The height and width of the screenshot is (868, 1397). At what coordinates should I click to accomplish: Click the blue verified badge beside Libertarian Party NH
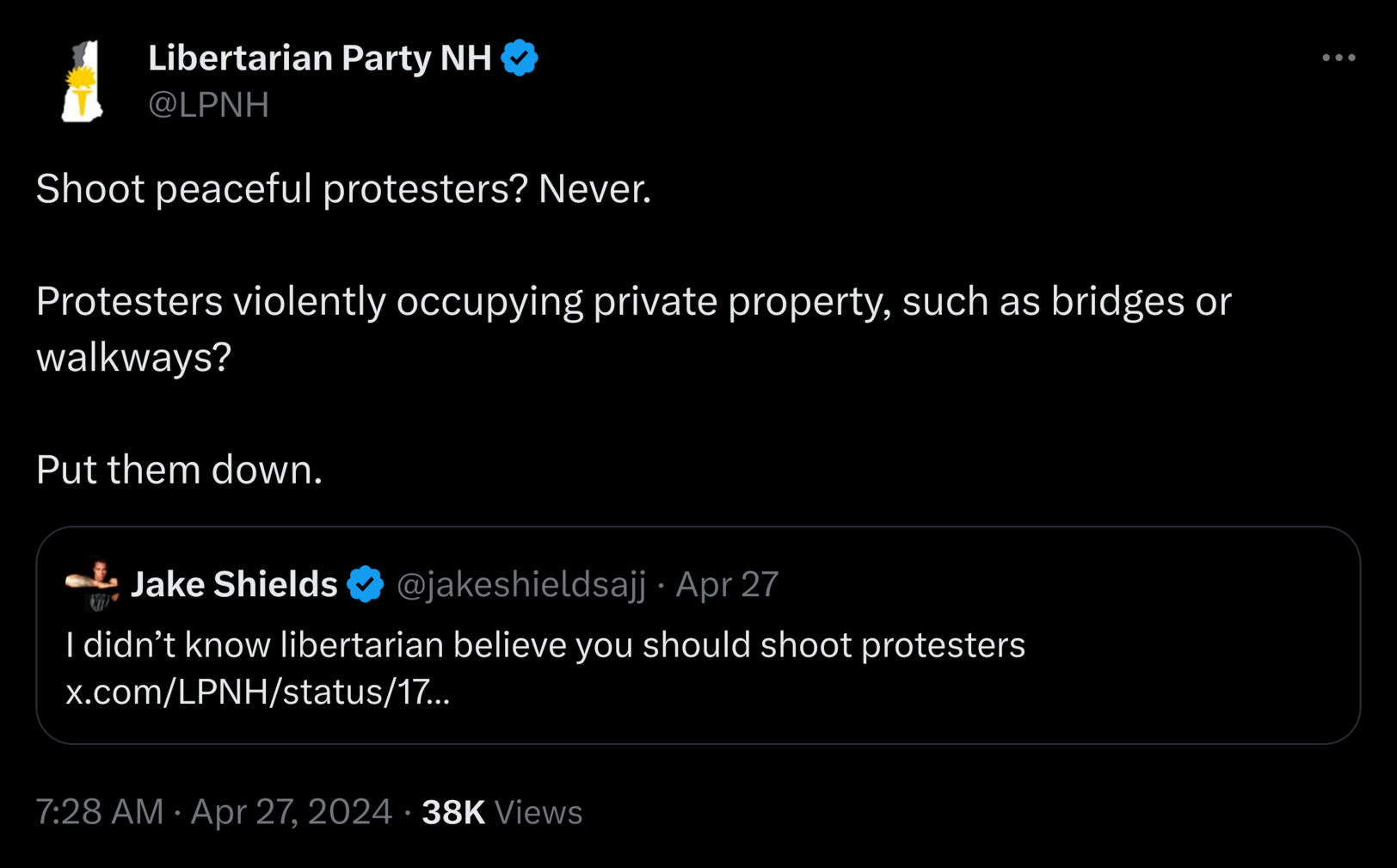(520, 58)
